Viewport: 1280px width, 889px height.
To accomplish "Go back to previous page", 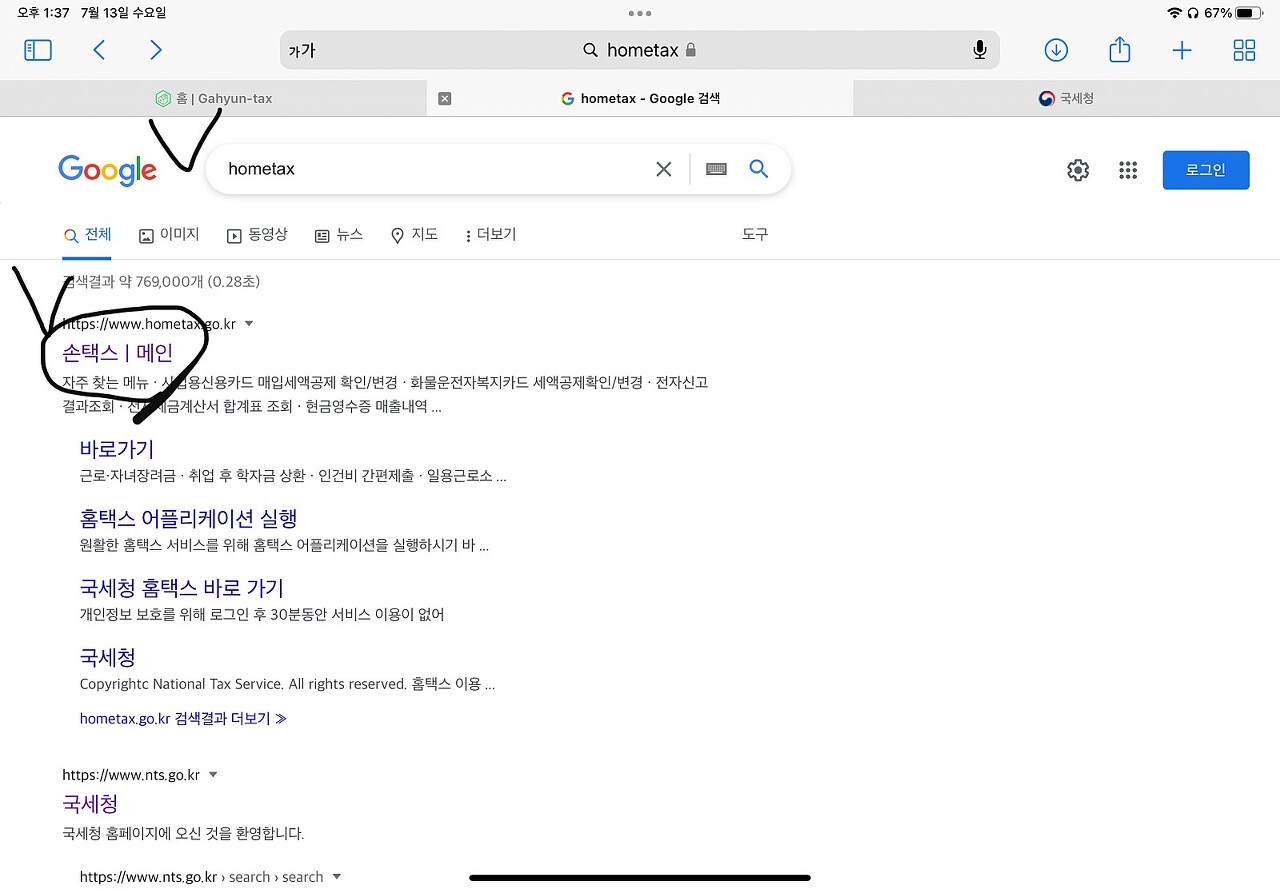I will pos(99,50).
